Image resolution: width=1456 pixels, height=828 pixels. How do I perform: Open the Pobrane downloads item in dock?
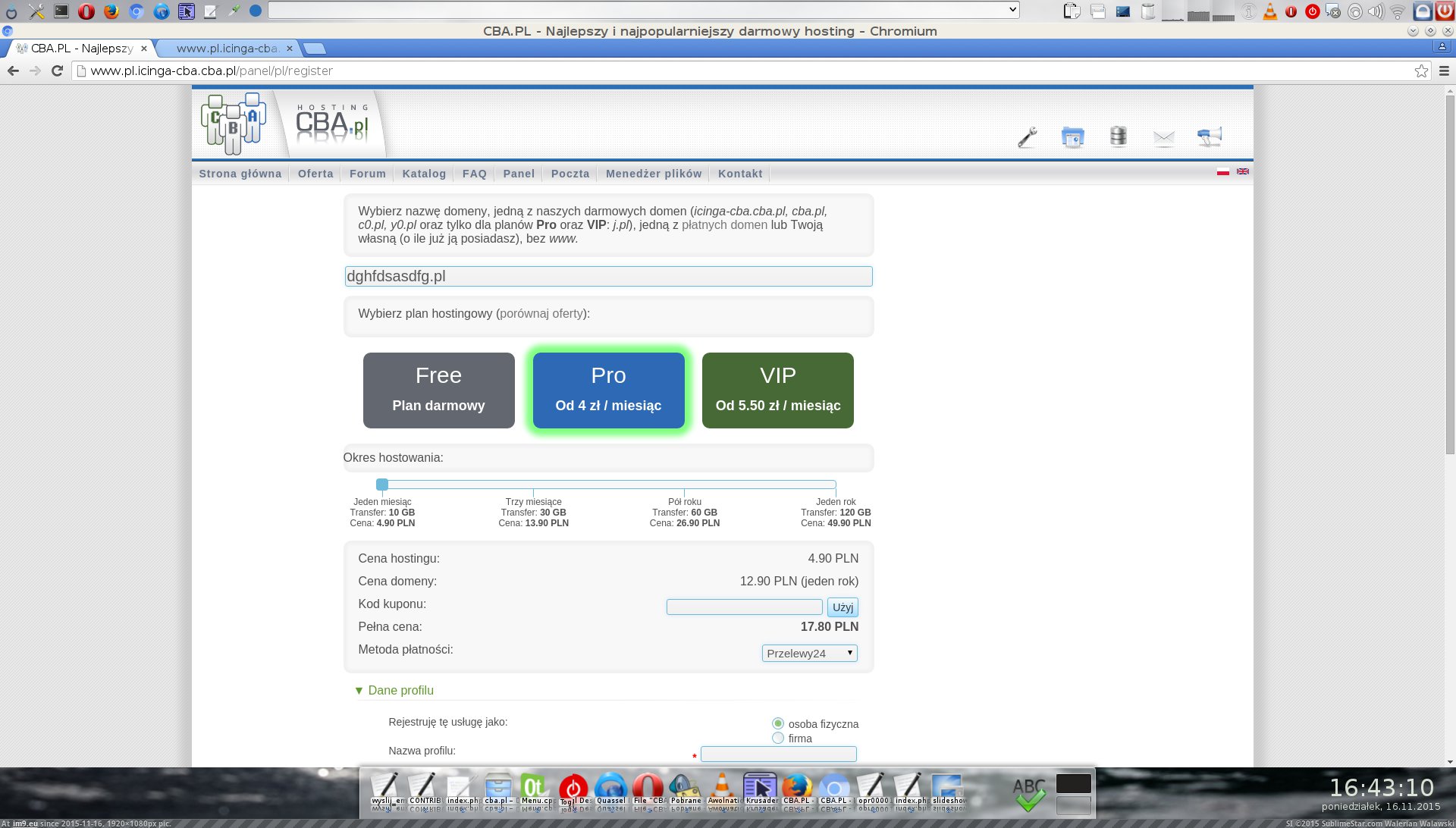tap(686, 790)
